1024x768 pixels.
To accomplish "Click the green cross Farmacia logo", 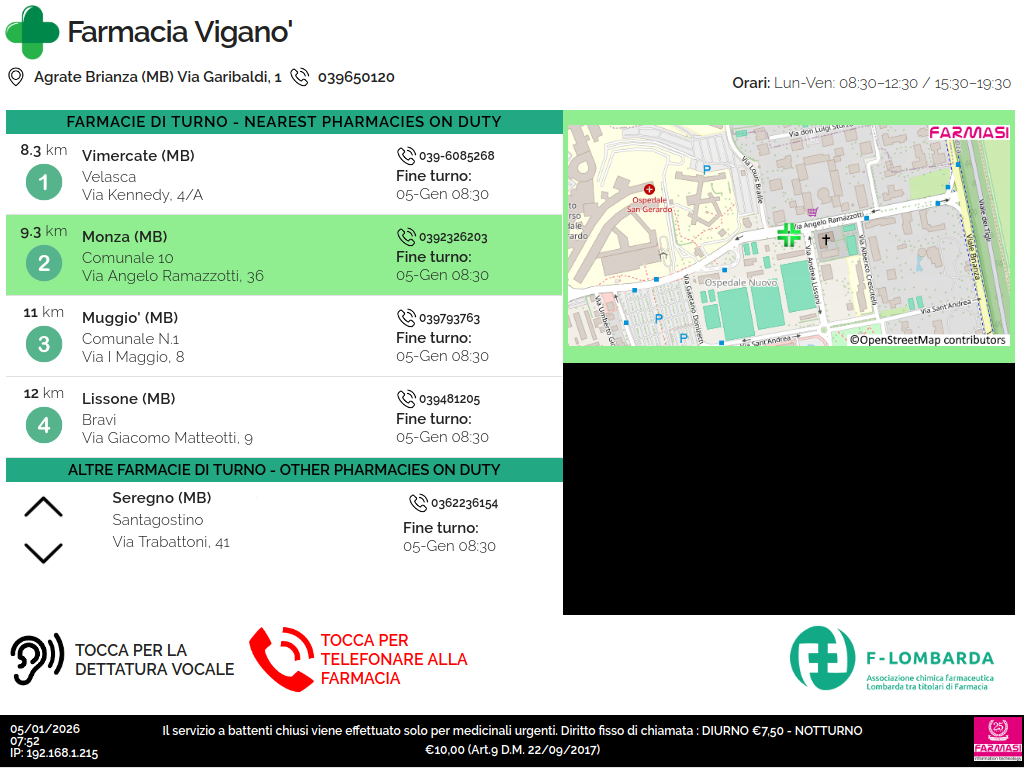I will click(x=33, y=32).
